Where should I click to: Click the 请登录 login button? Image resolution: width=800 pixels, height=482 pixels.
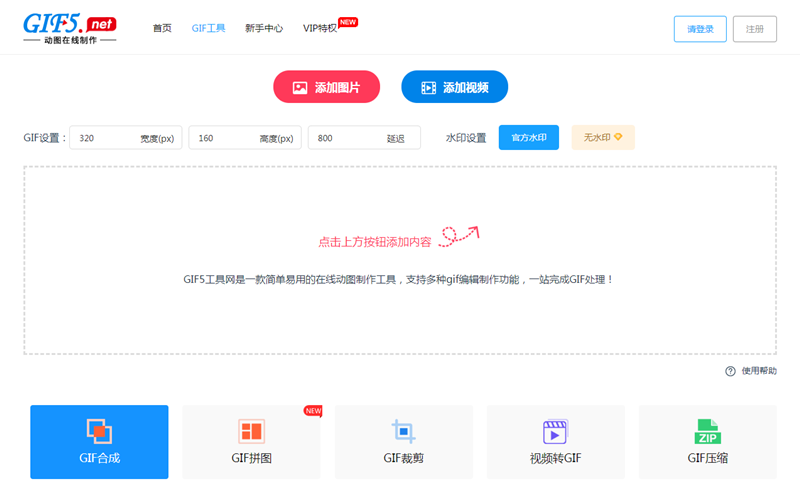click(x=700, y=29)
